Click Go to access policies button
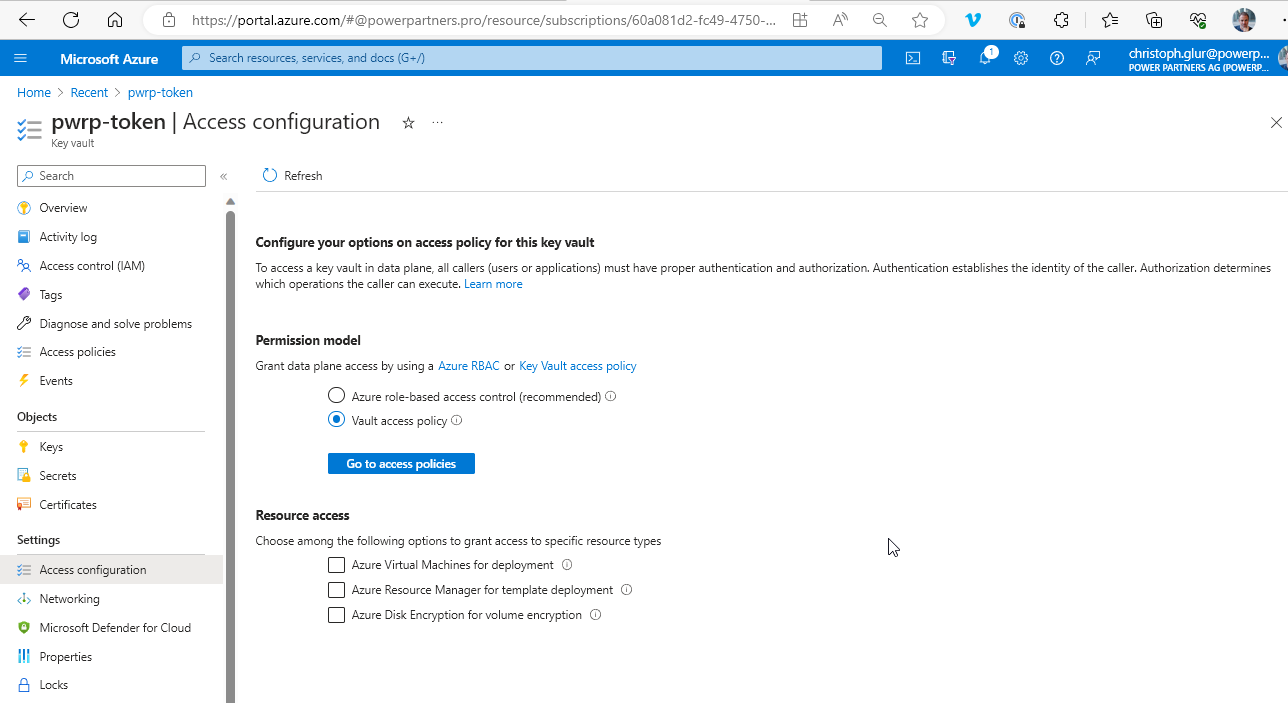The width and height of the screenshot is (1288, 703). pyautogui.click(x=401, y=464)
